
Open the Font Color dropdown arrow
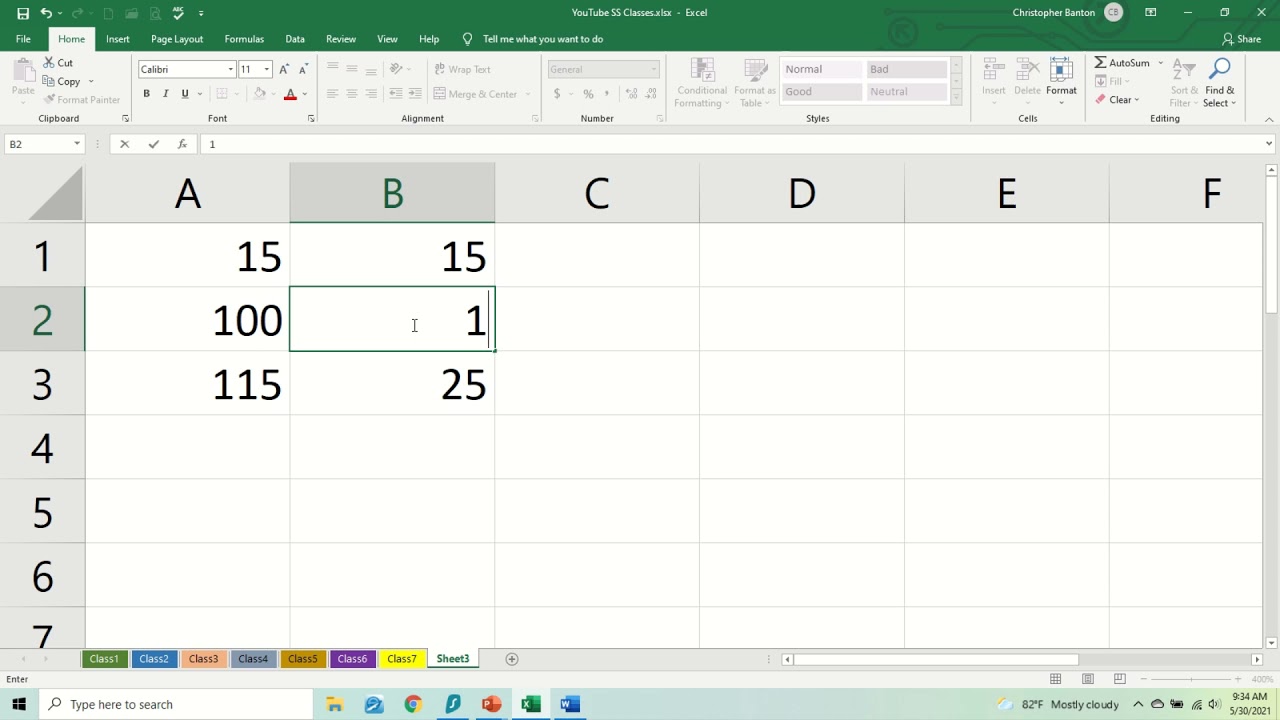tap(305, 94)
